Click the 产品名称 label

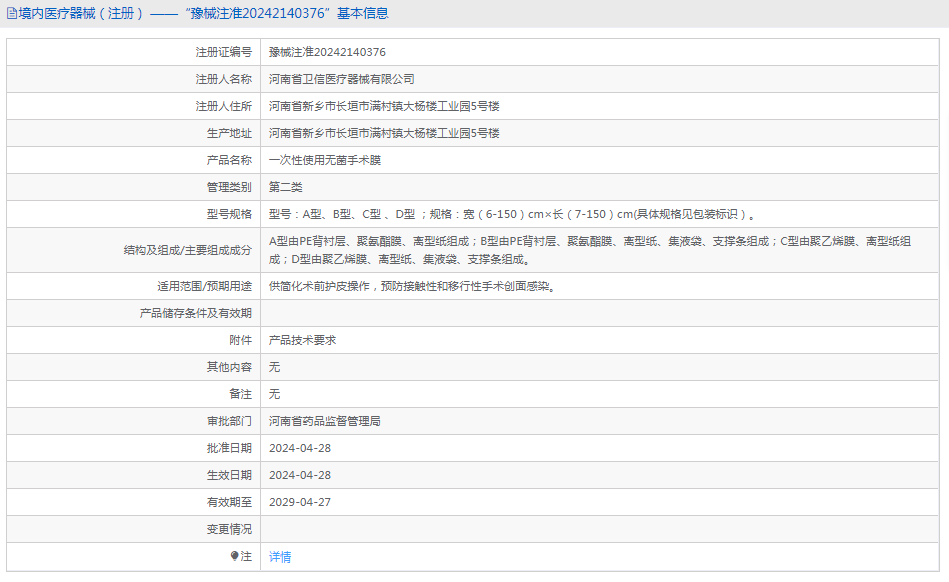(229, 160)
